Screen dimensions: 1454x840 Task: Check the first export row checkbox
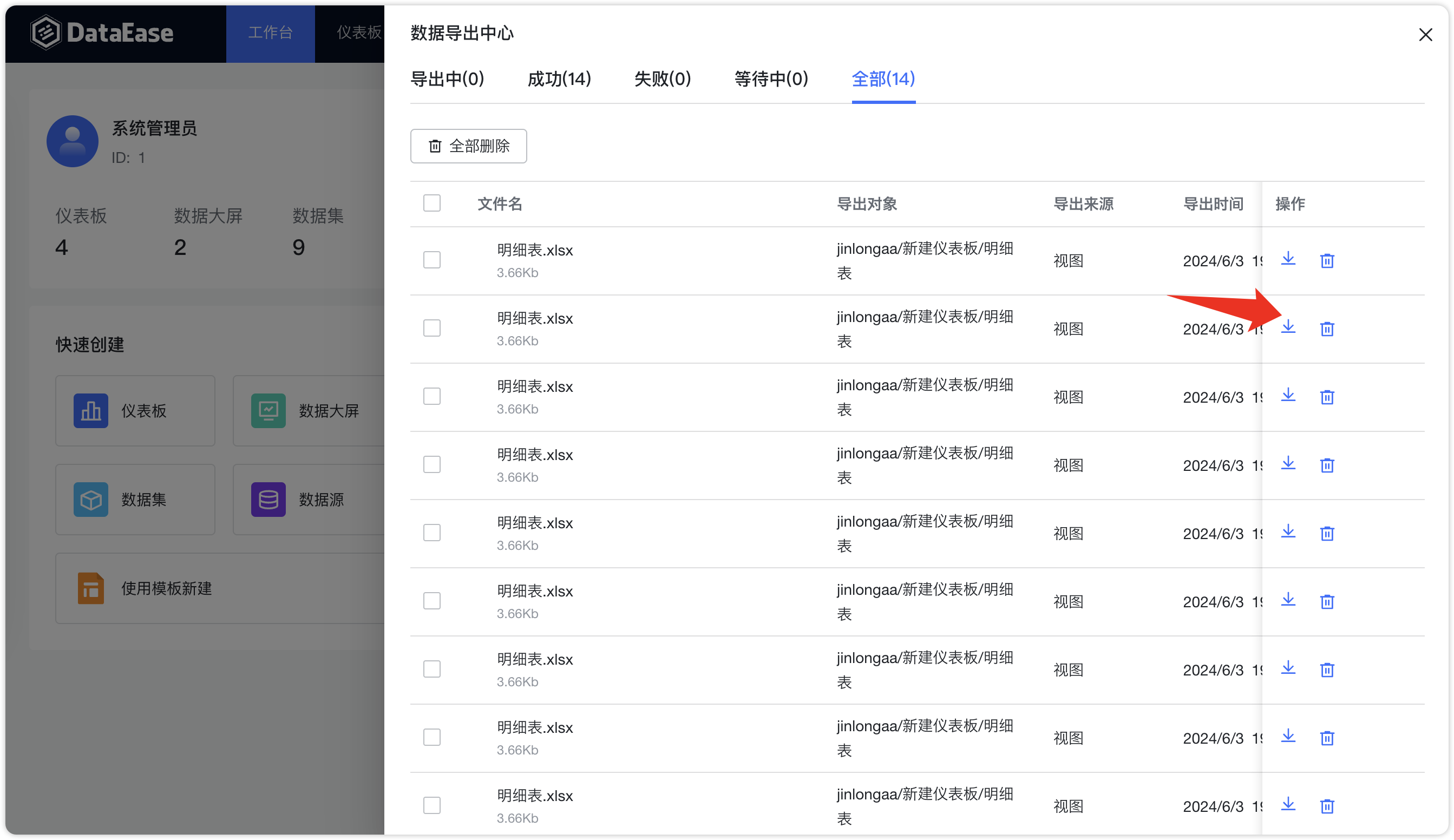point(432,260)
